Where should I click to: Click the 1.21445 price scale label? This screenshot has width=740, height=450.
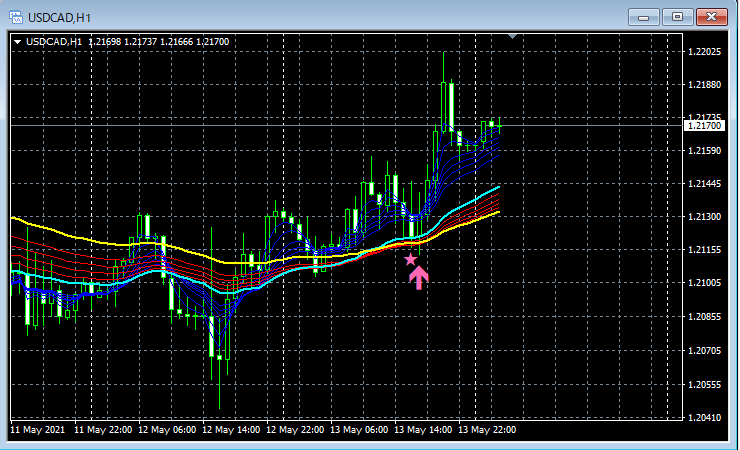(705, 183)
